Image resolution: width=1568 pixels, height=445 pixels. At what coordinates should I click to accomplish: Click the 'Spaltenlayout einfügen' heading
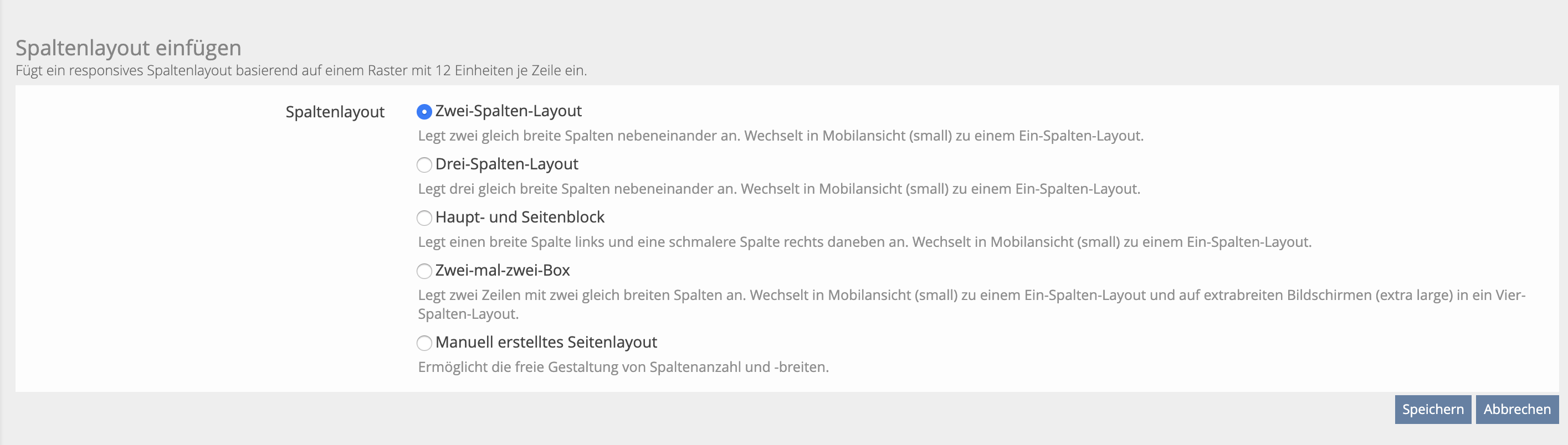coord(129,48)
